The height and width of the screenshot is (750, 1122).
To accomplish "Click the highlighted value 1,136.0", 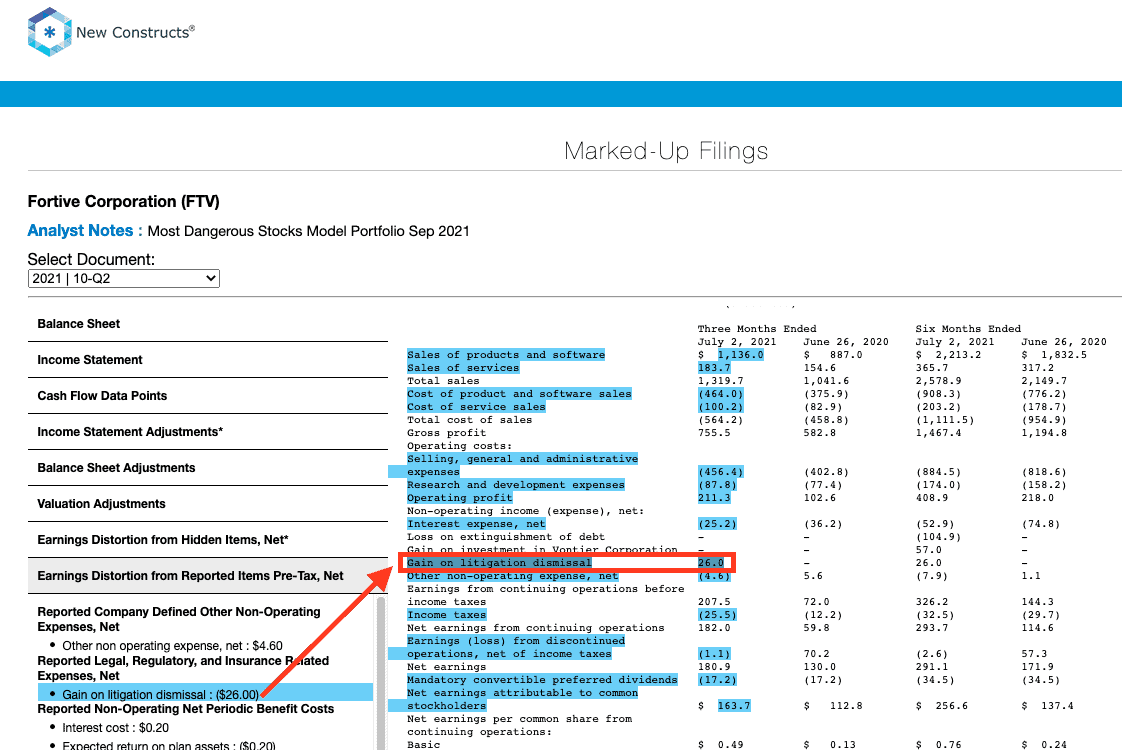I will 741,355.
